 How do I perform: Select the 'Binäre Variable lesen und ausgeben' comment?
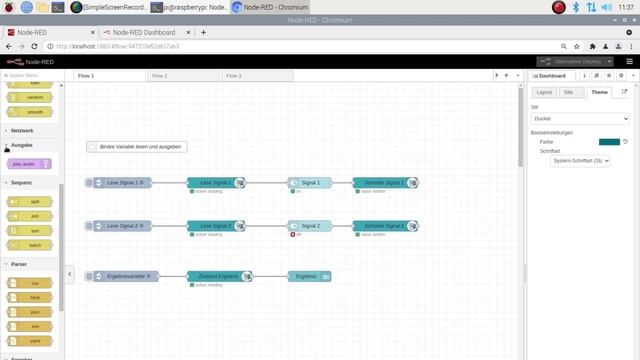[x=137, y=147]
